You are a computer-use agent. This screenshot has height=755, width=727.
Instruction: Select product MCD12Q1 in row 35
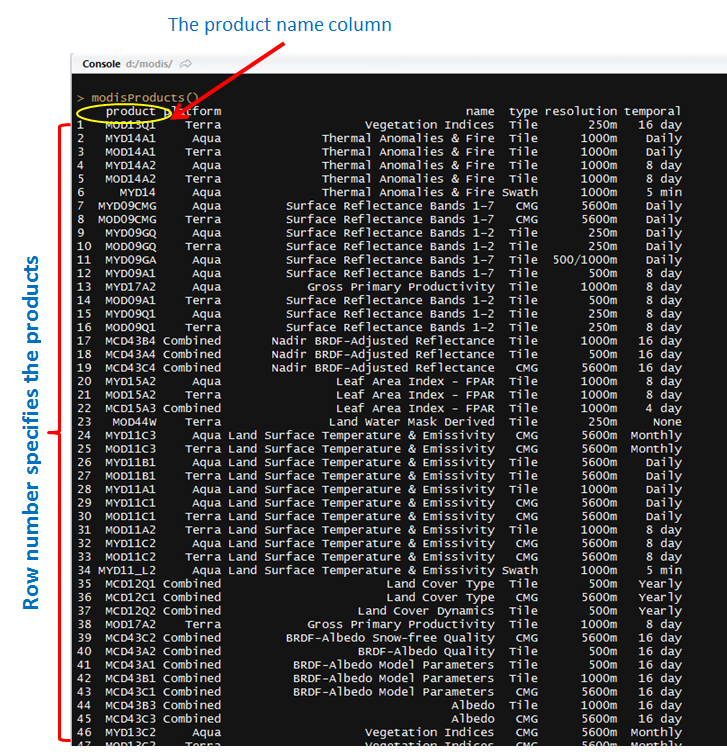tap(130, 584)
